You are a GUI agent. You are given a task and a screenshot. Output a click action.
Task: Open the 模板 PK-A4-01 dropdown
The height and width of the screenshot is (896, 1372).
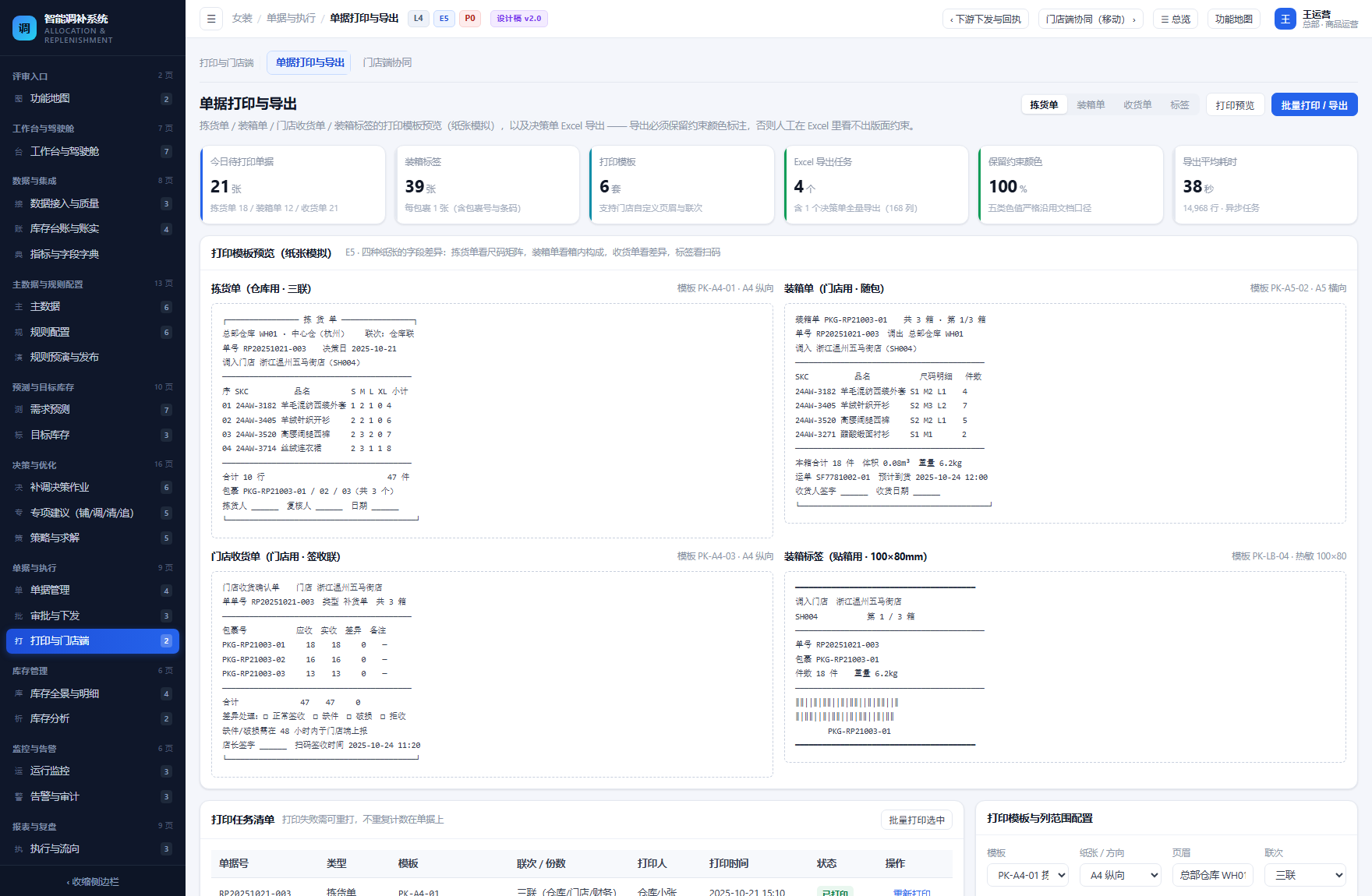(x=1027, y=875)
